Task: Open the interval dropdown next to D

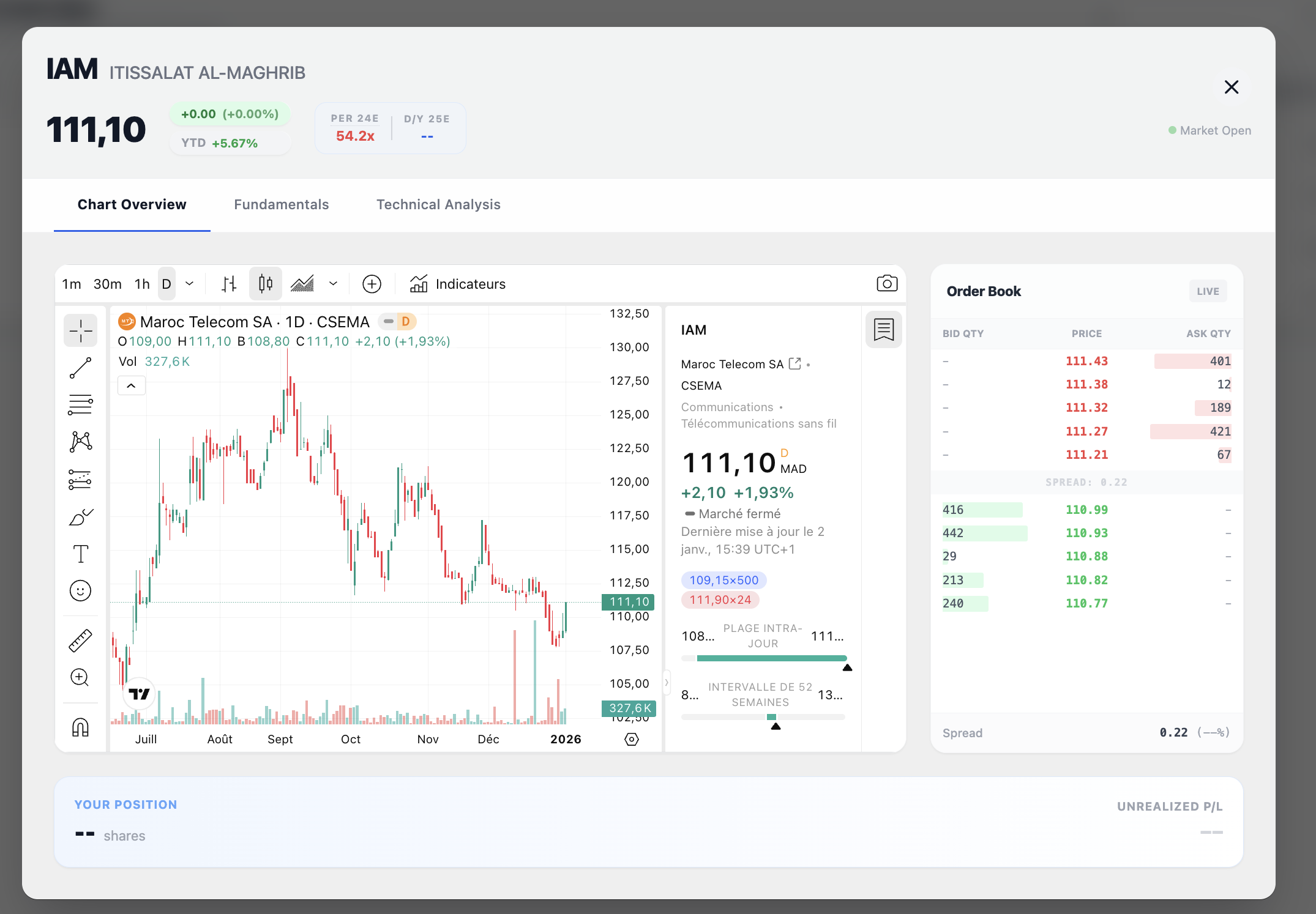Action: click(x=189, y=283)
